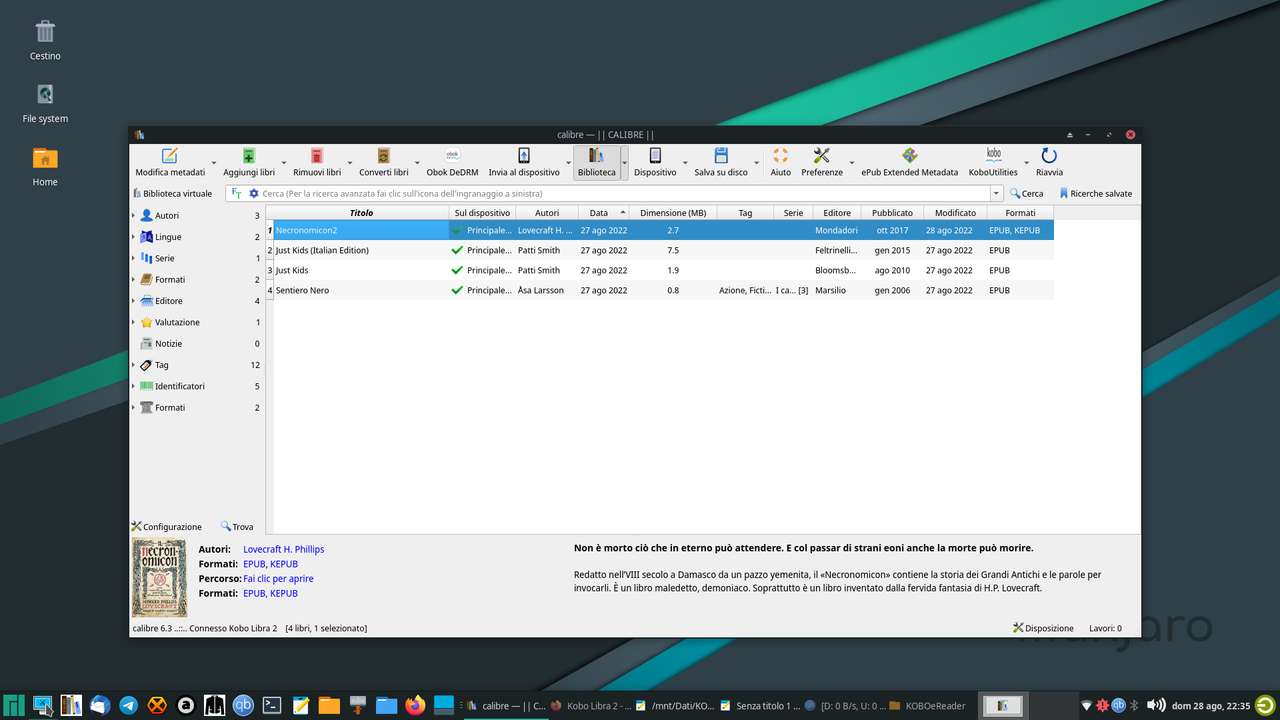Launch Obok DeDRM plugin
This screenshot has height=720, width=1280.
click(x=453, y=162)
